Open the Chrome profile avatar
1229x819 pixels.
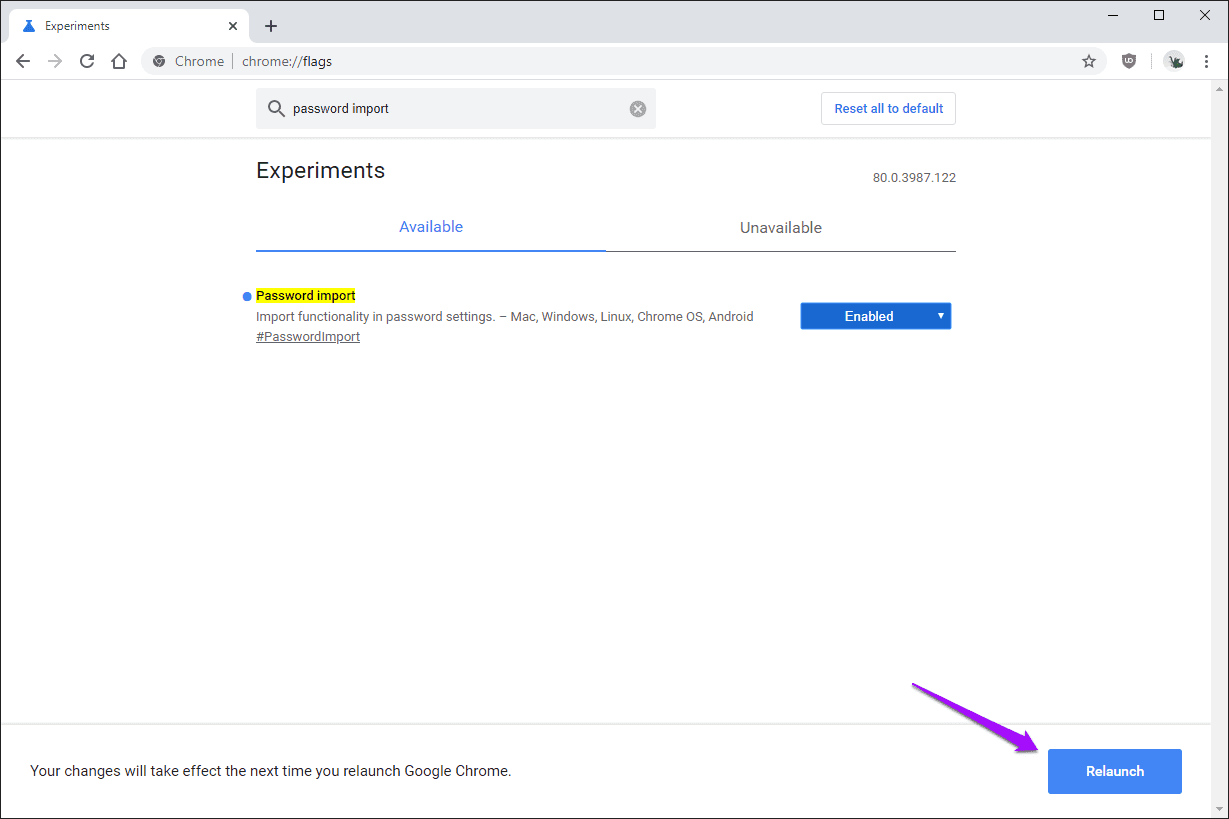click(1174, 61)
